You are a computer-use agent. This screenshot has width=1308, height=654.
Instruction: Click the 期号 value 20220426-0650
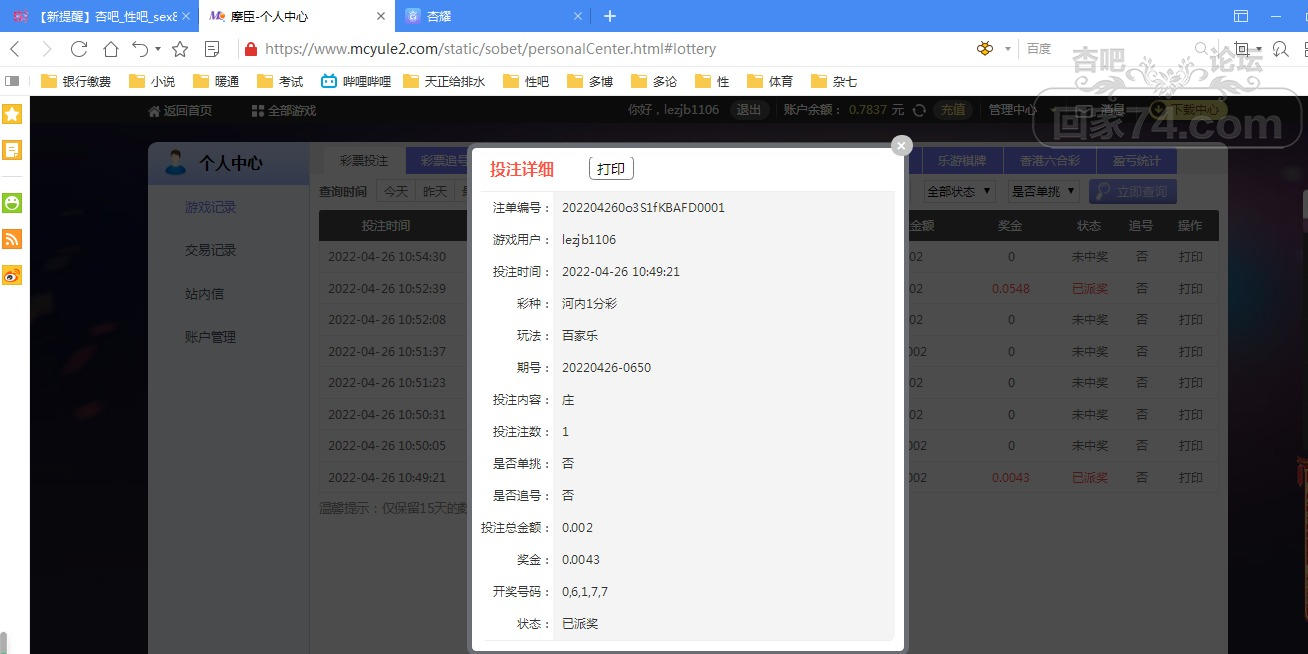(x=606, y=367)
